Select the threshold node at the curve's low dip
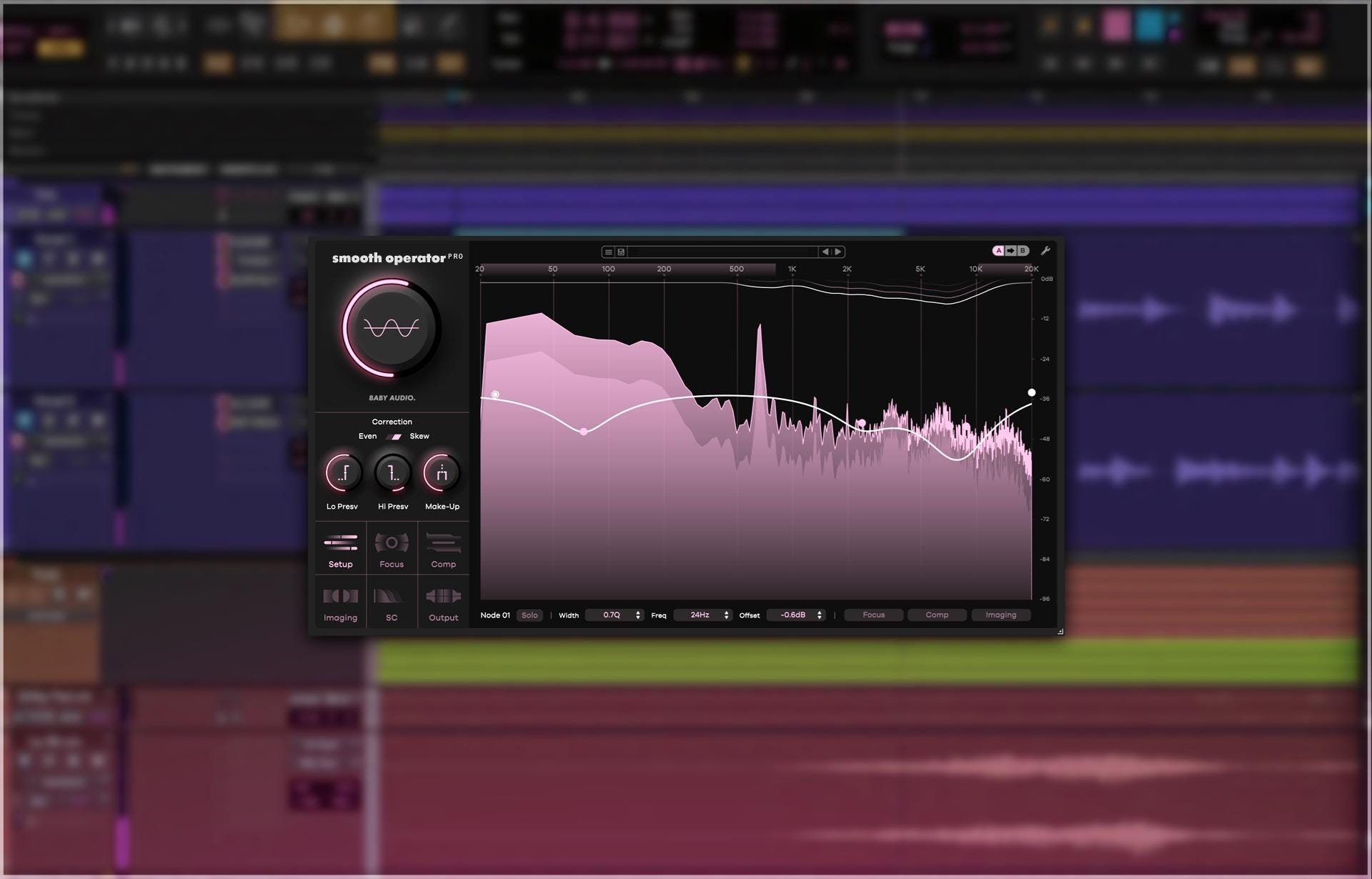The height and width of the screenshot is (879, 1372). (x=584, y=432)
